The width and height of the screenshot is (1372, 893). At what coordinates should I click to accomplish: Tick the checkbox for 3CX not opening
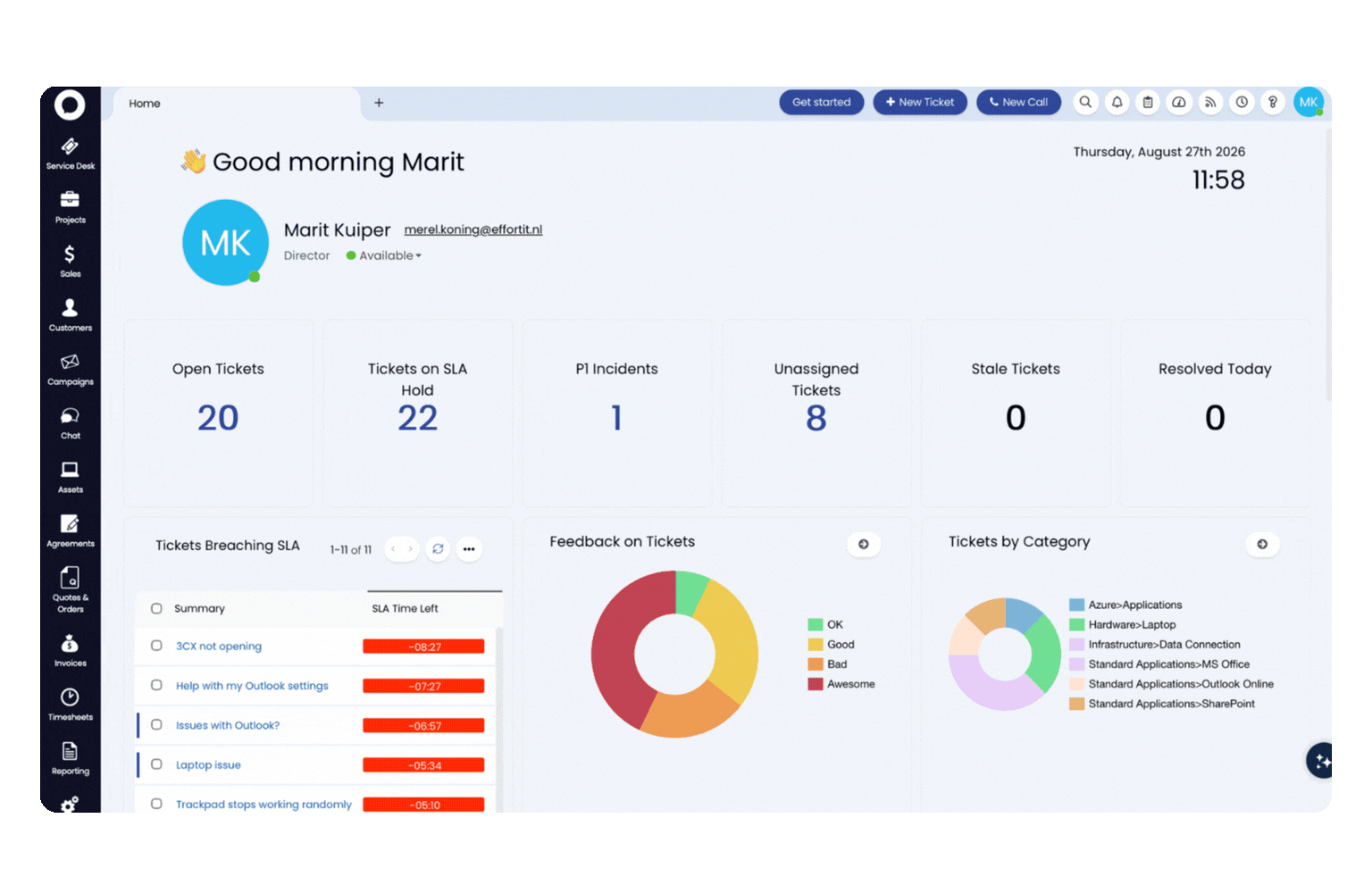click(x=156, y=646)
